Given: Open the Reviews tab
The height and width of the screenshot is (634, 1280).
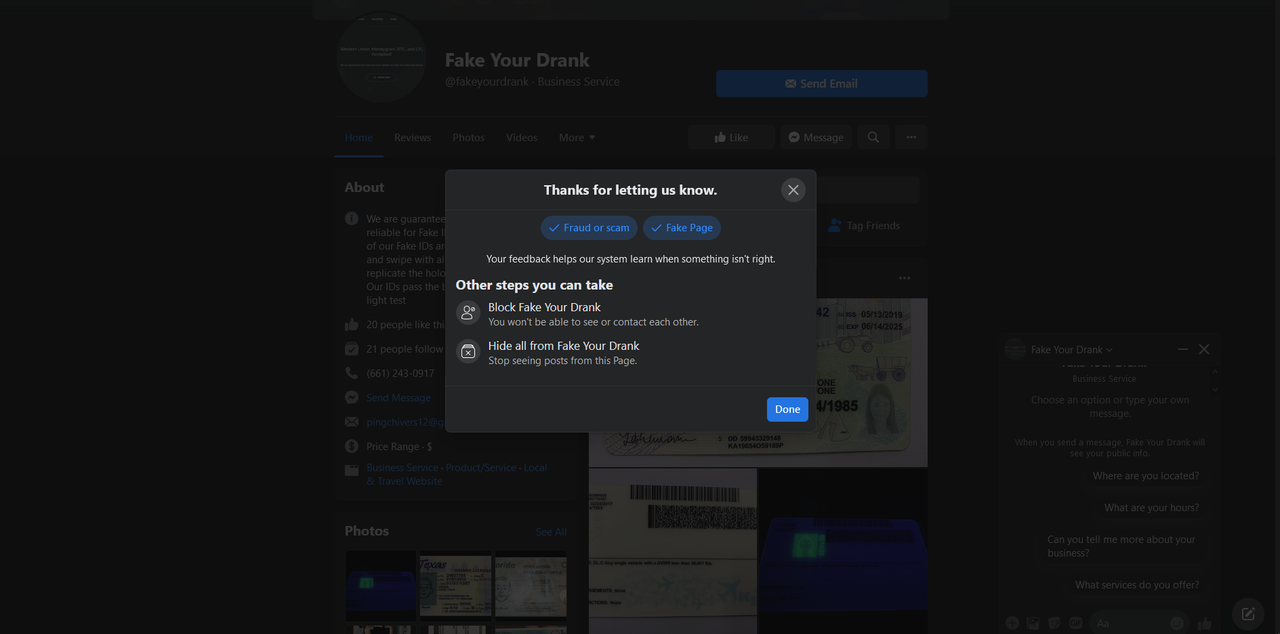Looking at the screenshot, I should pyautogui.click(x=412, y=138).
